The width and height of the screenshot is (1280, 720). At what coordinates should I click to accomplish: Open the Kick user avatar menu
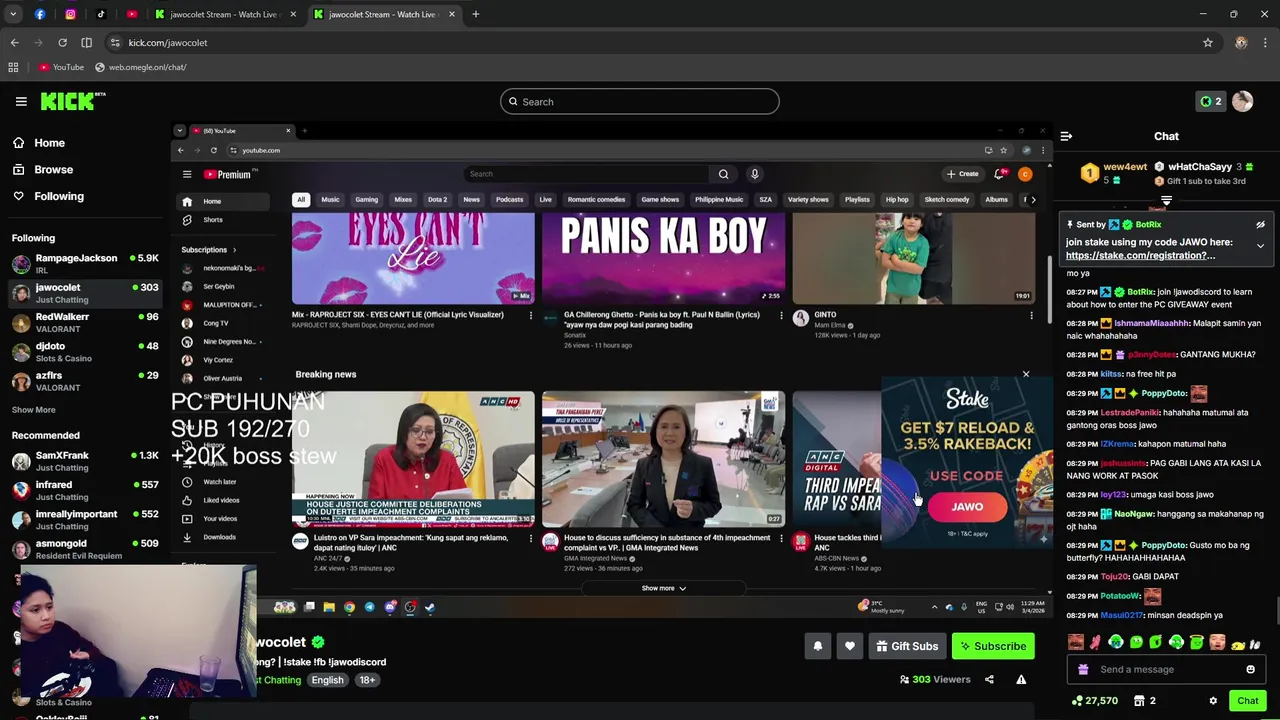(x=1242, y=101)
